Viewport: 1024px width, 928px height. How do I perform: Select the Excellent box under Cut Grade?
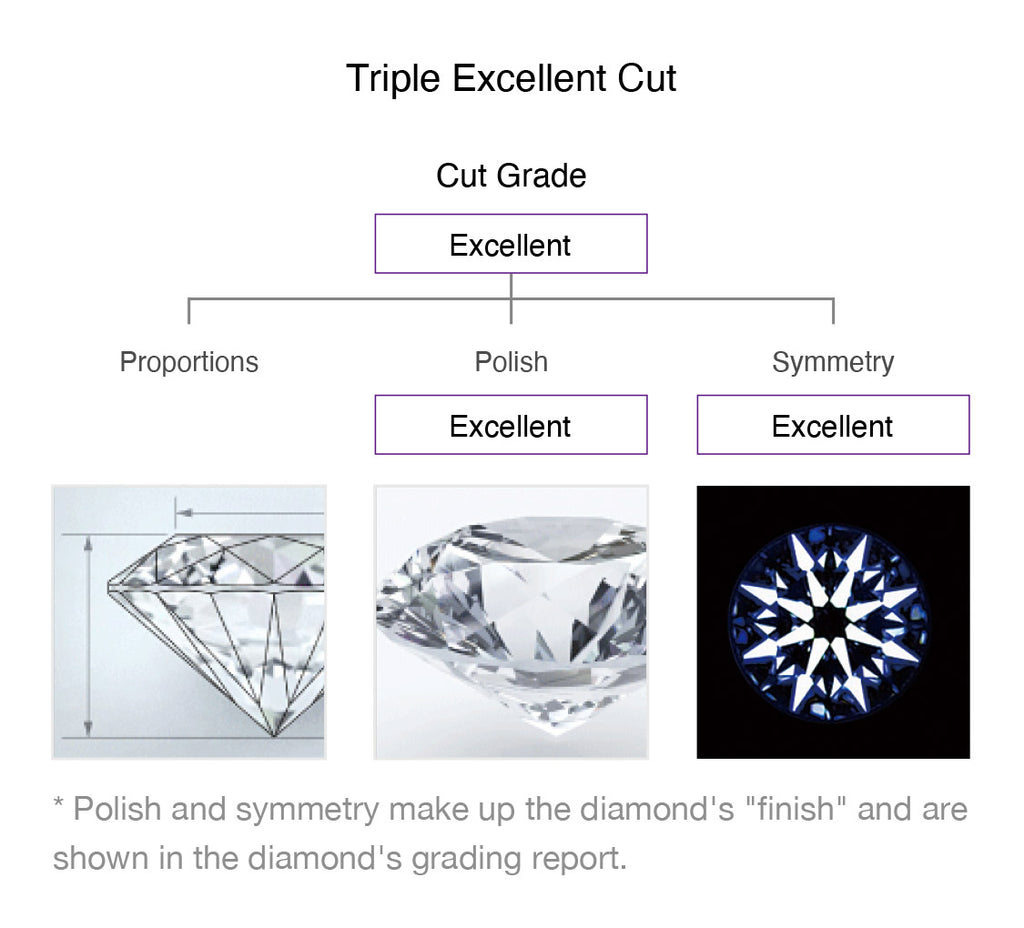(x=511, y=244)
